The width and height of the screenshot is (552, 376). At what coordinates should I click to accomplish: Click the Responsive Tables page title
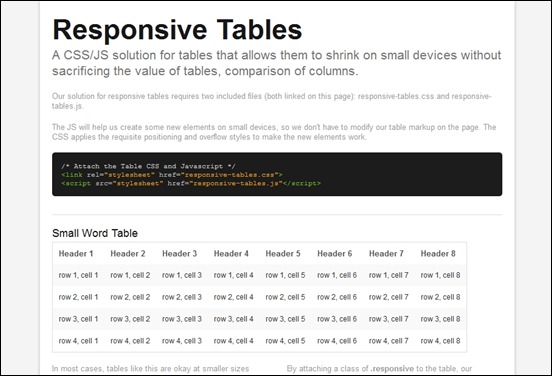(177, 30)
